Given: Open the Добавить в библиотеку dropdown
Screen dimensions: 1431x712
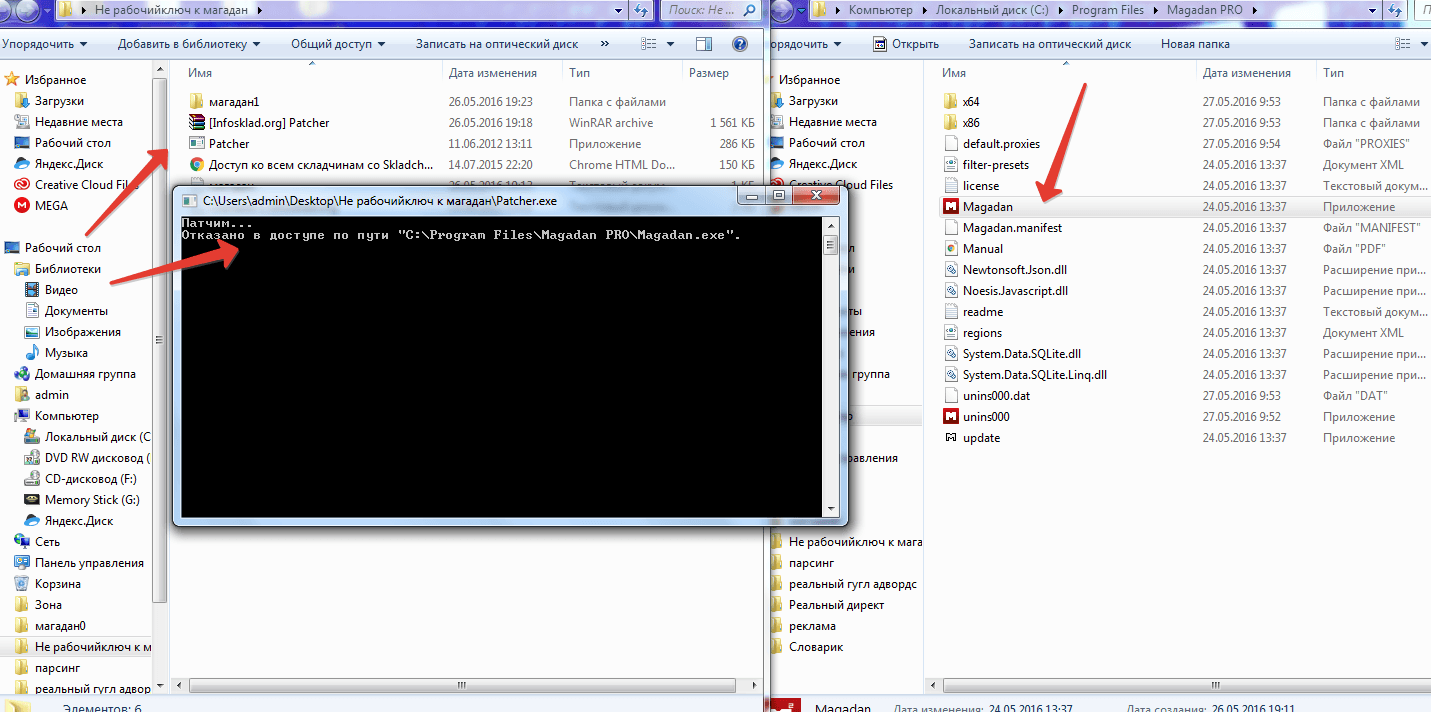Looking at the screenshot, I should pos(189,44).
